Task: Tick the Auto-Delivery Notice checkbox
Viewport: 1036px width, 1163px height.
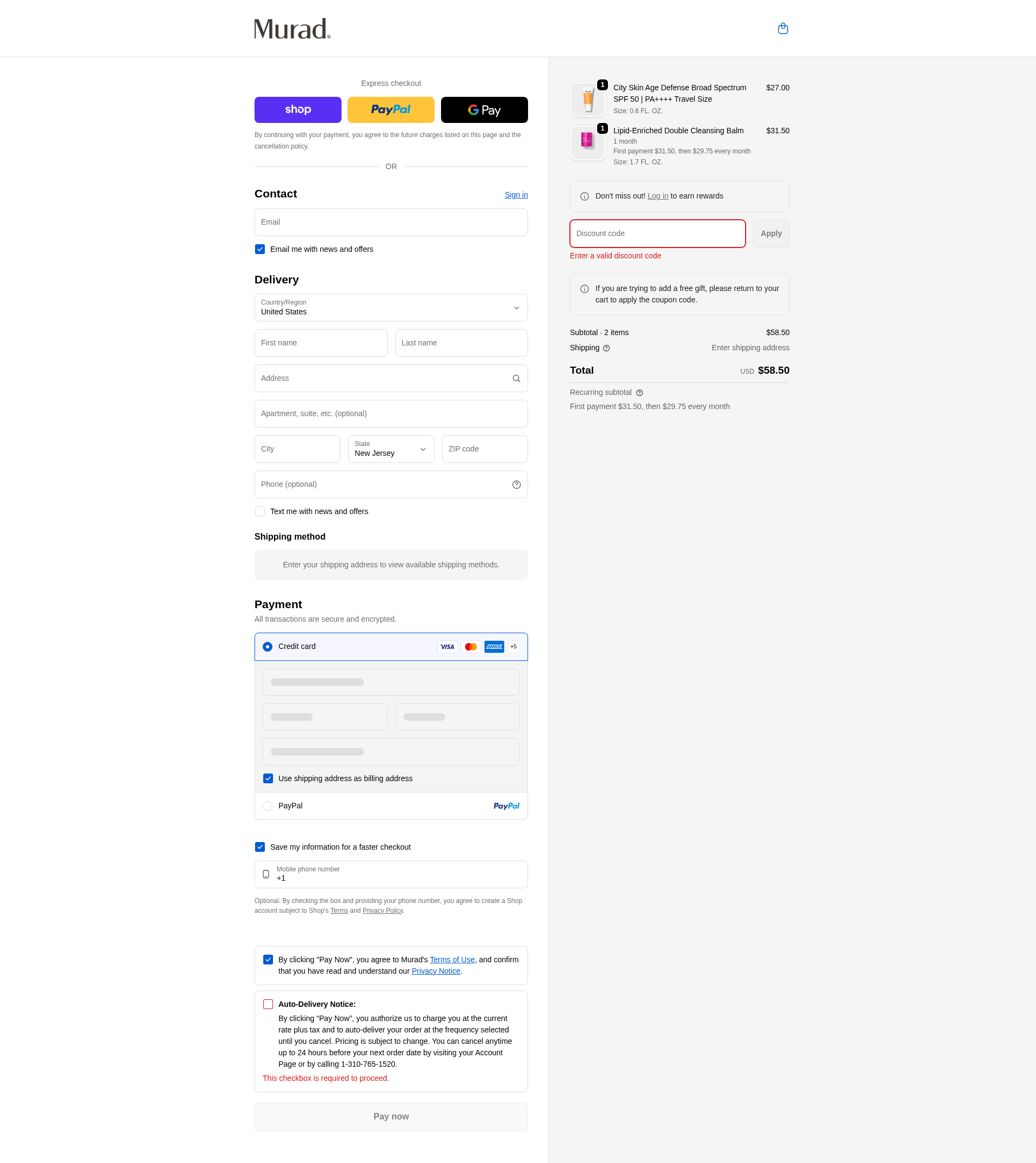Action: 268,1004
